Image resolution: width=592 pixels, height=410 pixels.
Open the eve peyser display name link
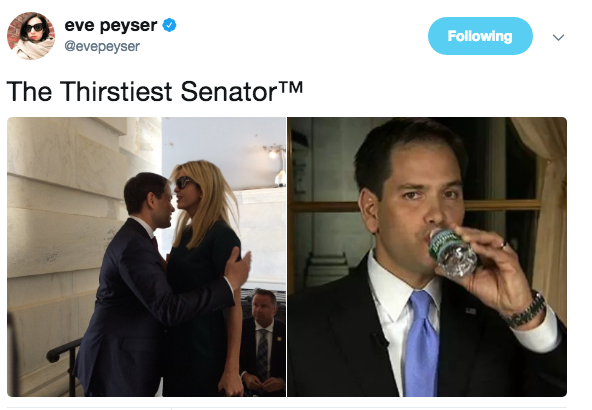pyautogui.click(x=111, y=25)
